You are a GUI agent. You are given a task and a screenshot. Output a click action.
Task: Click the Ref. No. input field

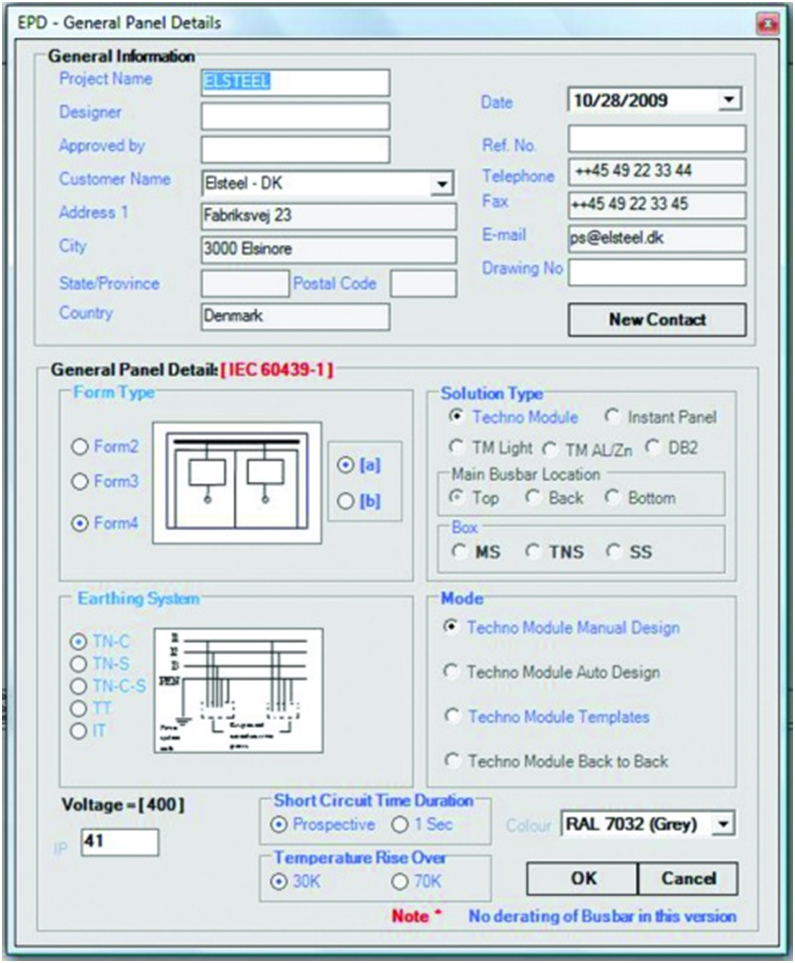pos(657,139)
